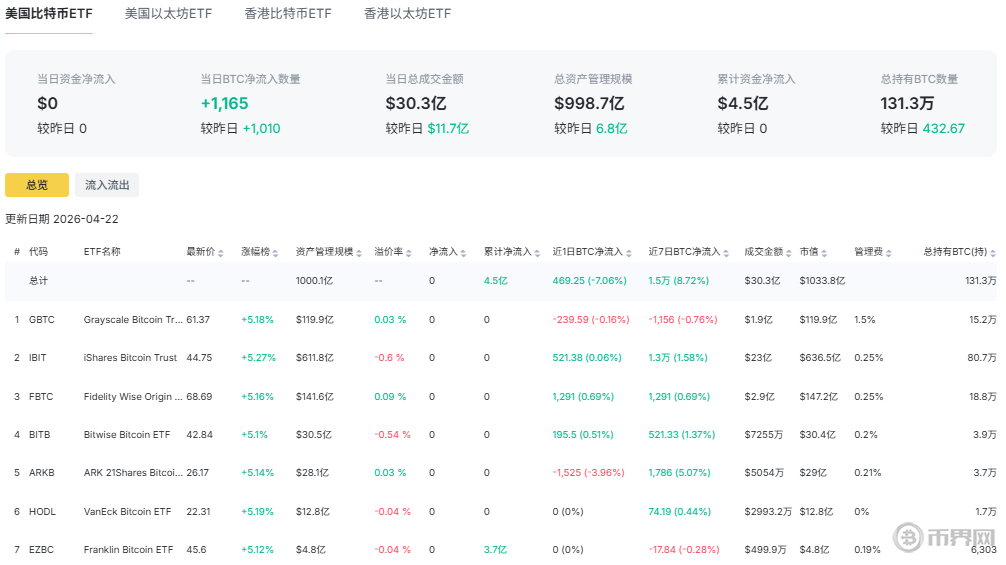Click FBTC's 0.09 % premium cell

click(390, 396)
